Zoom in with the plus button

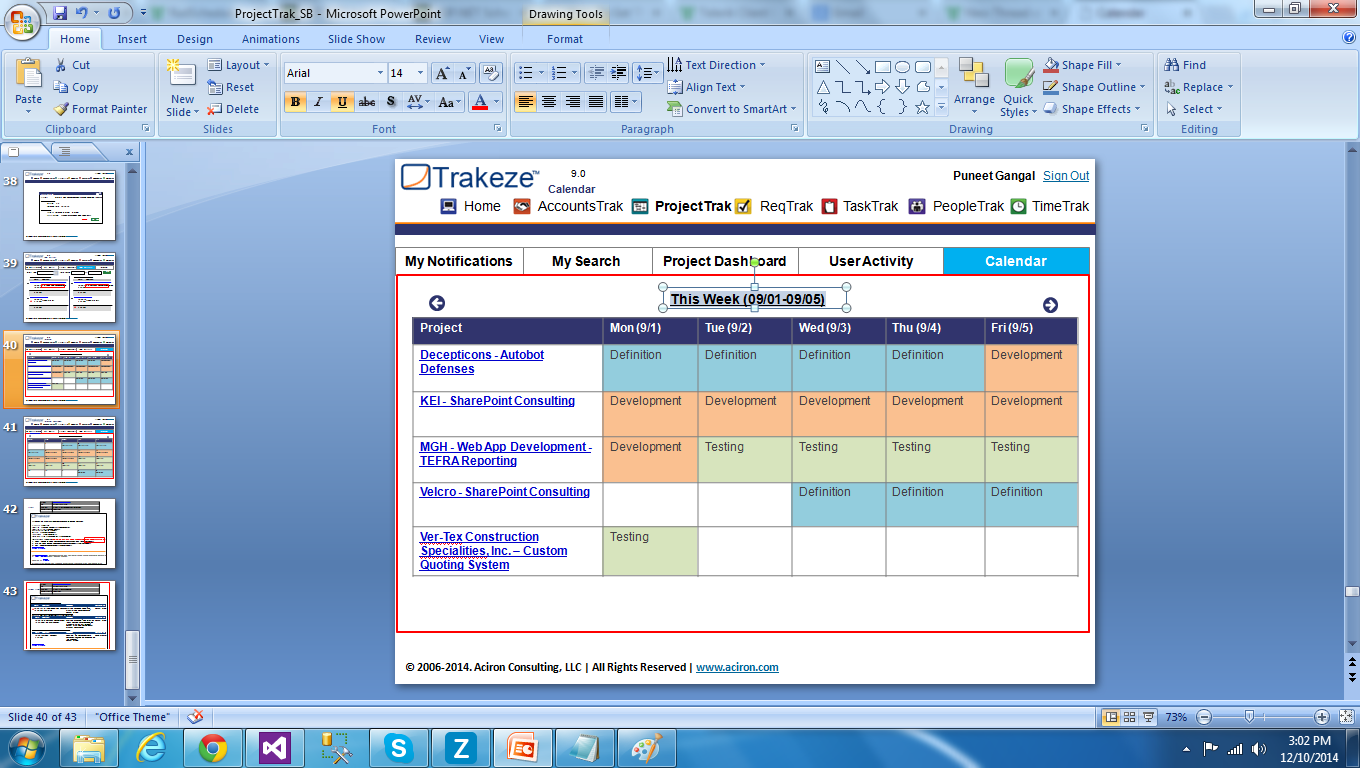[x=1321, y=717]
